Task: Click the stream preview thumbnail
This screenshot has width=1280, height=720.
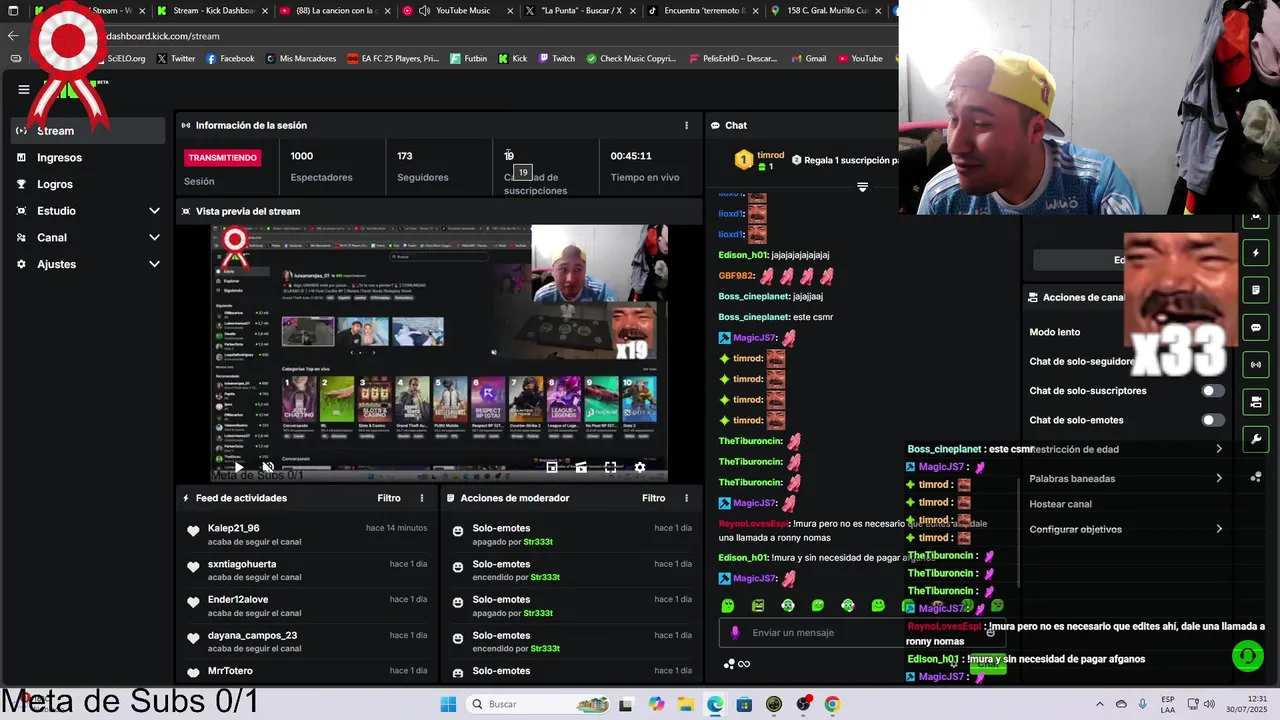Action: 439,353
